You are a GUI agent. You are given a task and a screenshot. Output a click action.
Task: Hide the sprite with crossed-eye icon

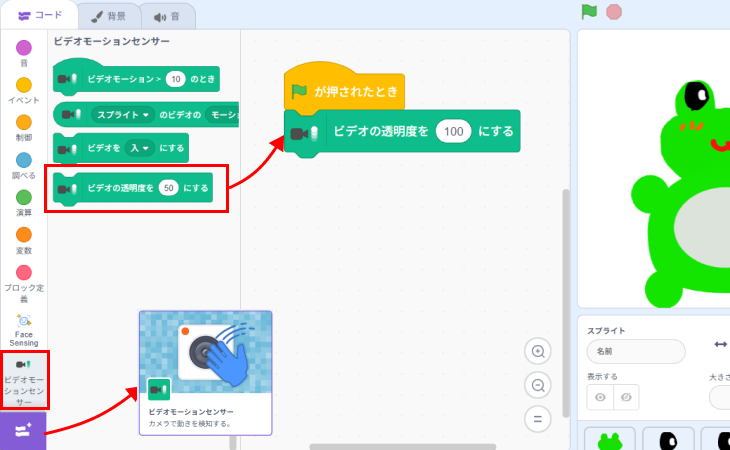627,397
